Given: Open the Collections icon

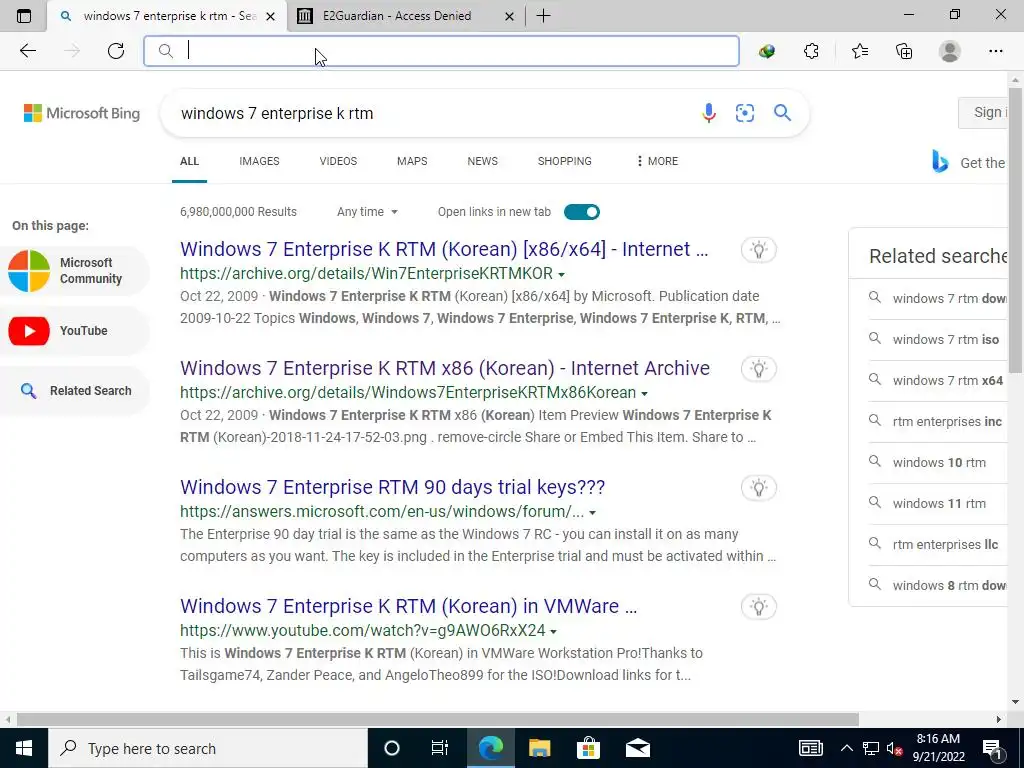Looking at the screenshot, I should pos(904,51).
